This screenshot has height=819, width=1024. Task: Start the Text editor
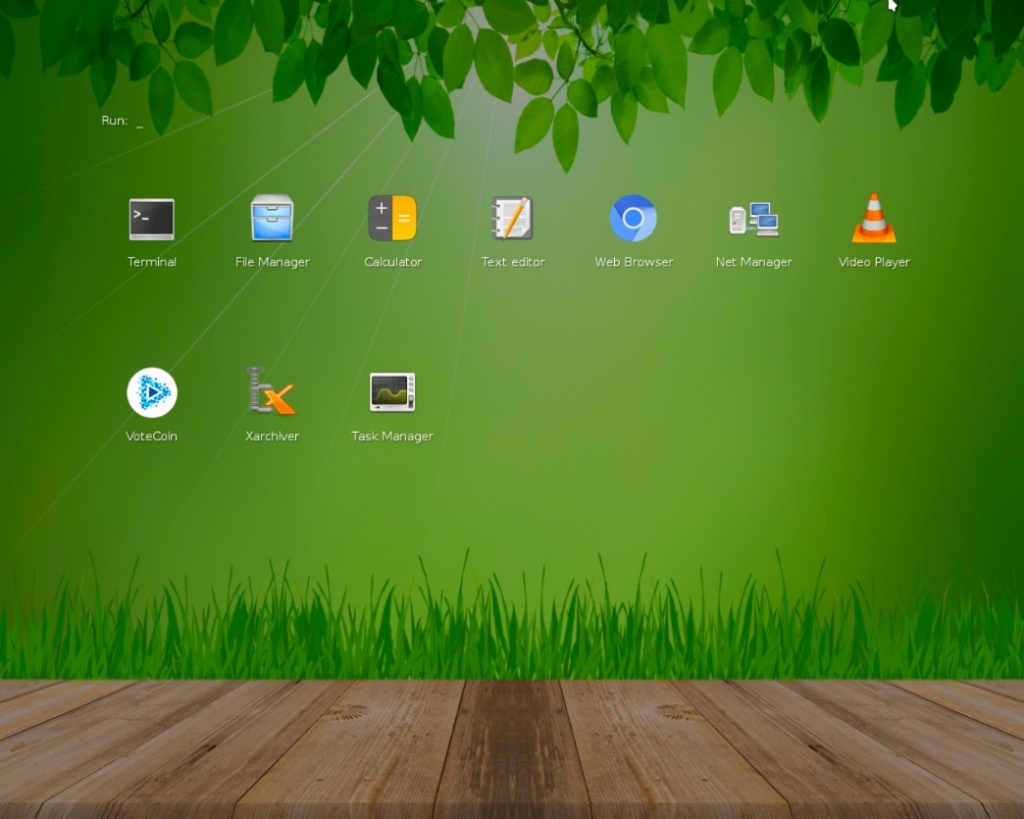(x=513, y=220)
